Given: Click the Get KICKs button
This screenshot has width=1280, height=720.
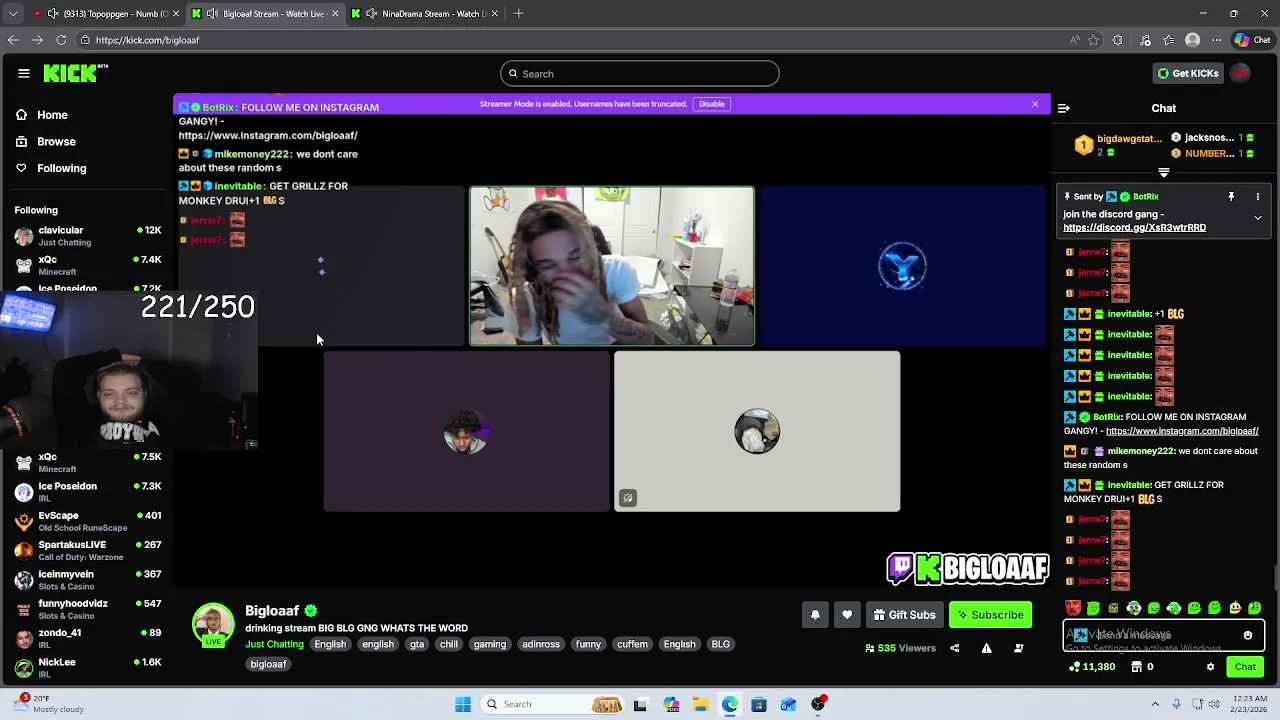Looking at the screenshot, I should 1188,73.
